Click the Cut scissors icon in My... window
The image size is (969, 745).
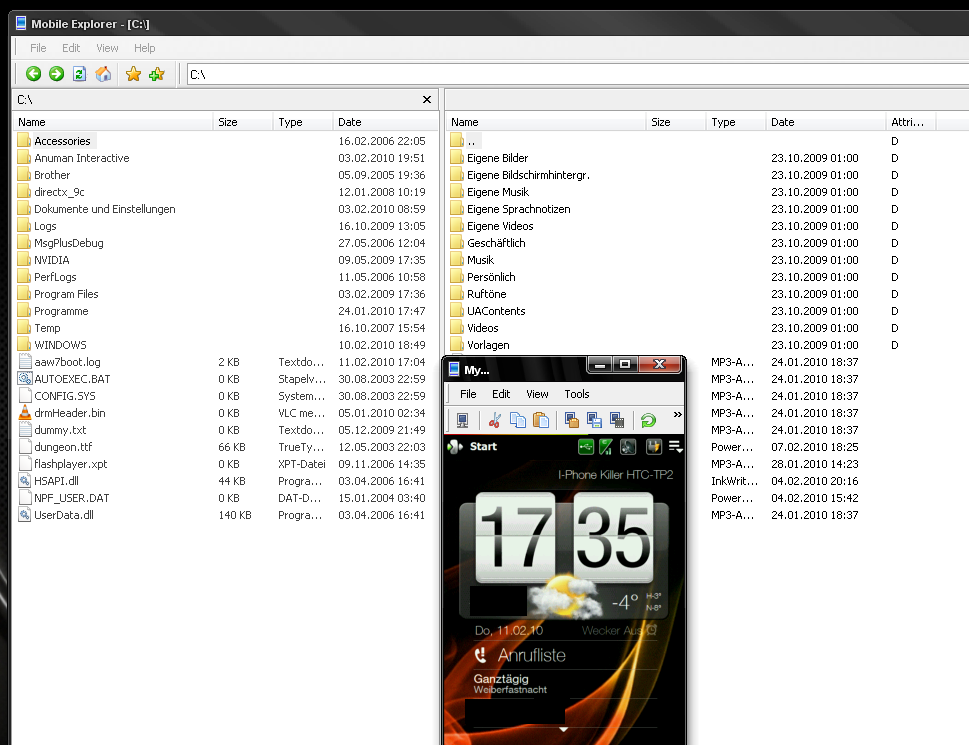[x=494, y=421]
